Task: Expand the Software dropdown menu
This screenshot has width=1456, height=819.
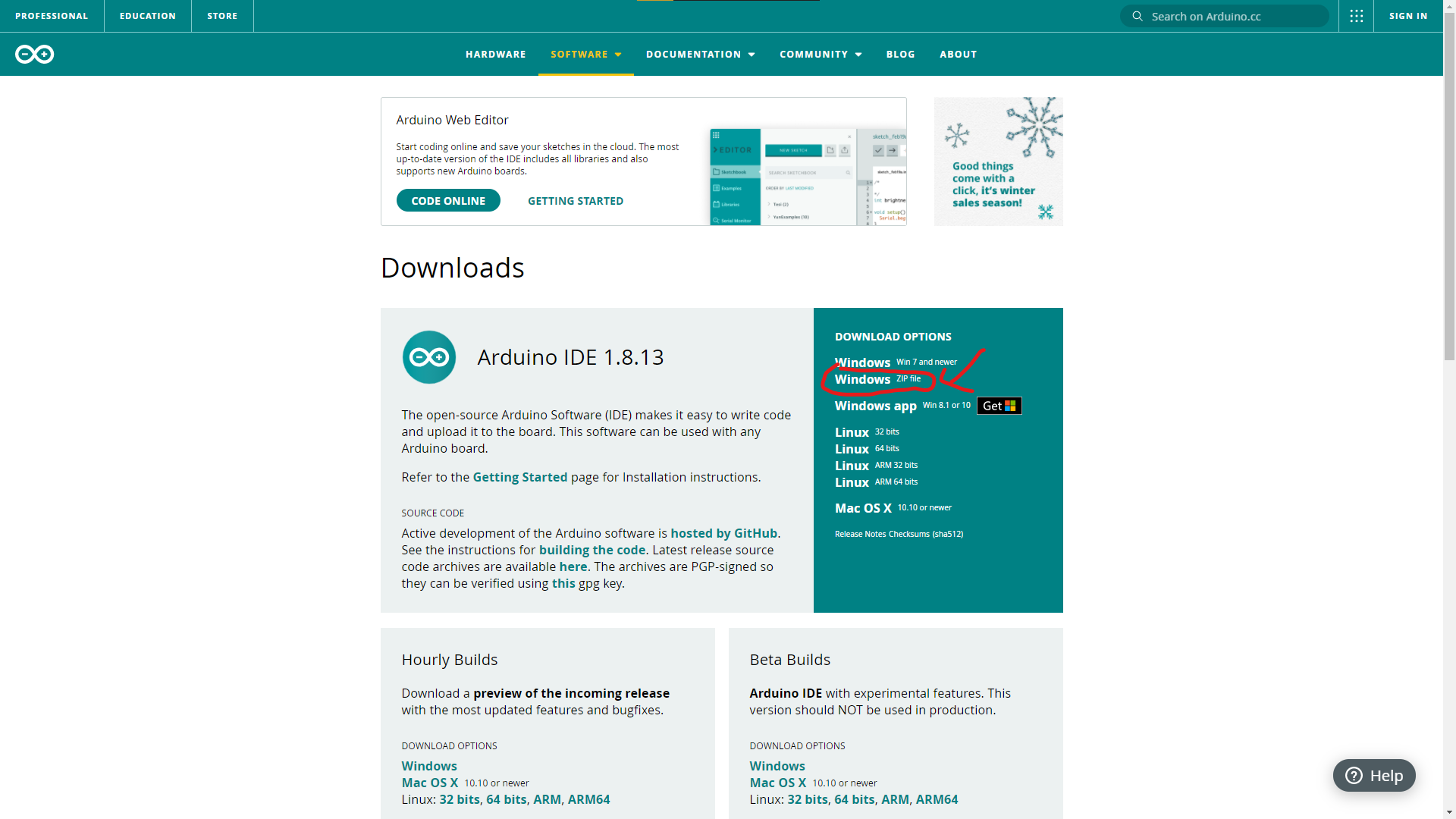Action: (585, 54)
